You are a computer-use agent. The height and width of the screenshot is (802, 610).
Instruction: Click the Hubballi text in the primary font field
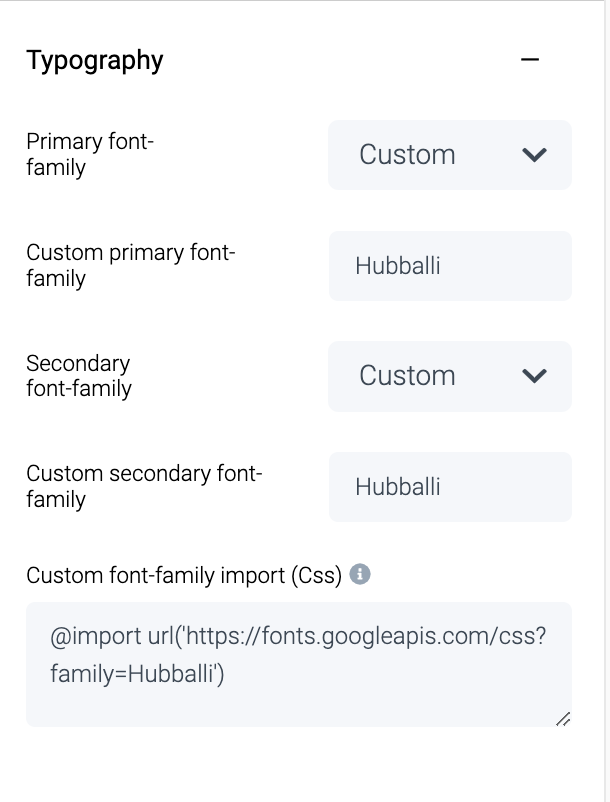pyautogui.click(x=398, y=266)
